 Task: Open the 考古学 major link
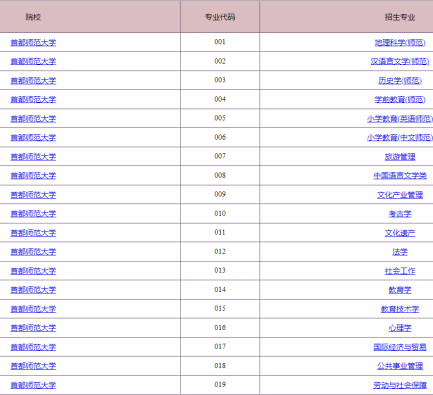pos(400,214)
